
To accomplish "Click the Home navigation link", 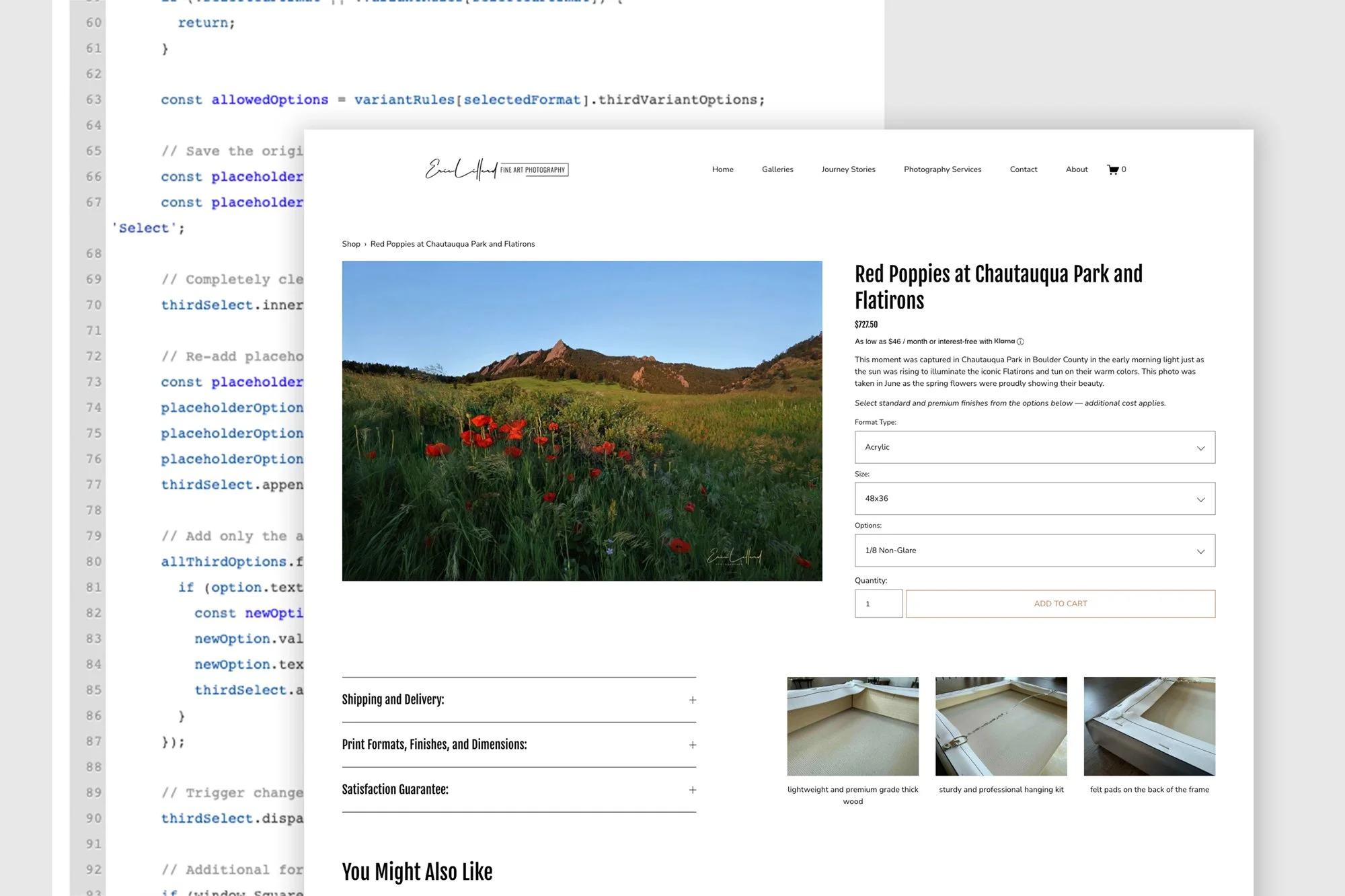I will [x=722, y=169].
